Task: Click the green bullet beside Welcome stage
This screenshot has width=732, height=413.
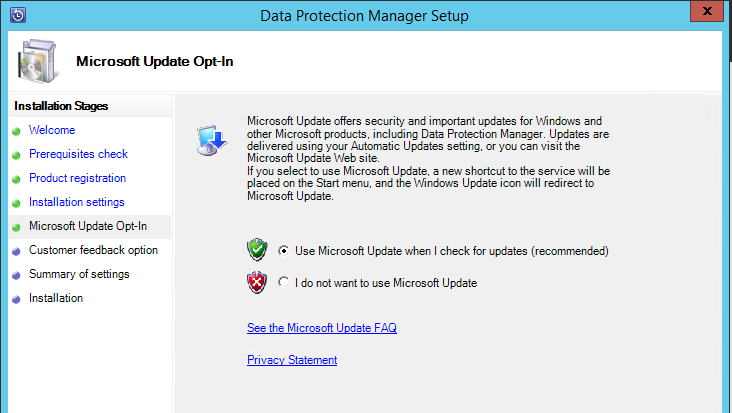Action: pos(16,131)
